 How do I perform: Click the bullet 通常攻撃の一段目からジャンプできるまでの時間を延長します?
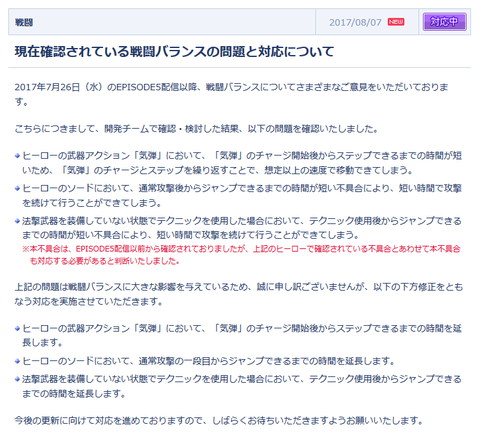[x=209, y=361]
